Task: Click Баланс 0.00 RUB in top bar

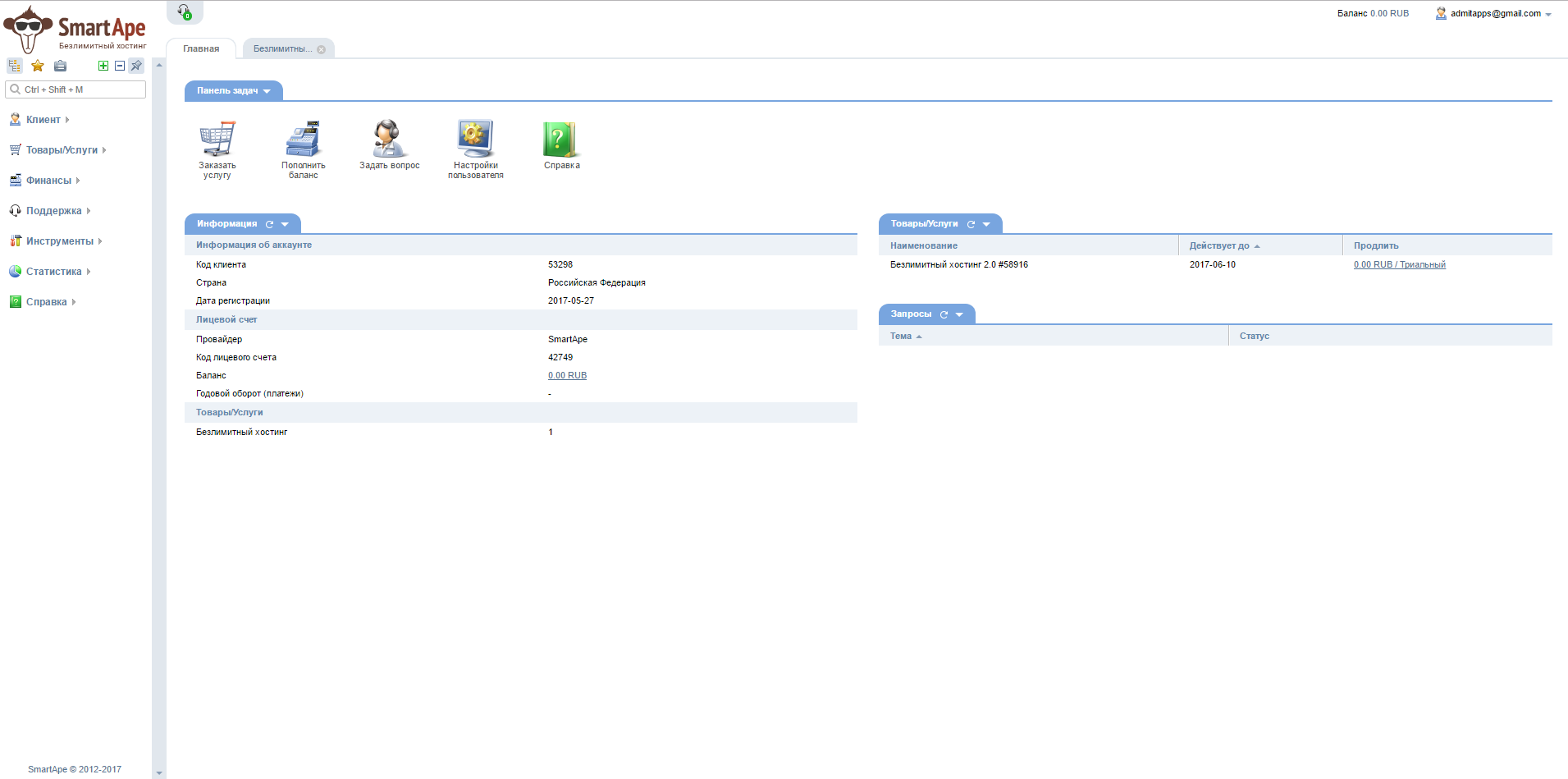Action: click(1373, 13)
